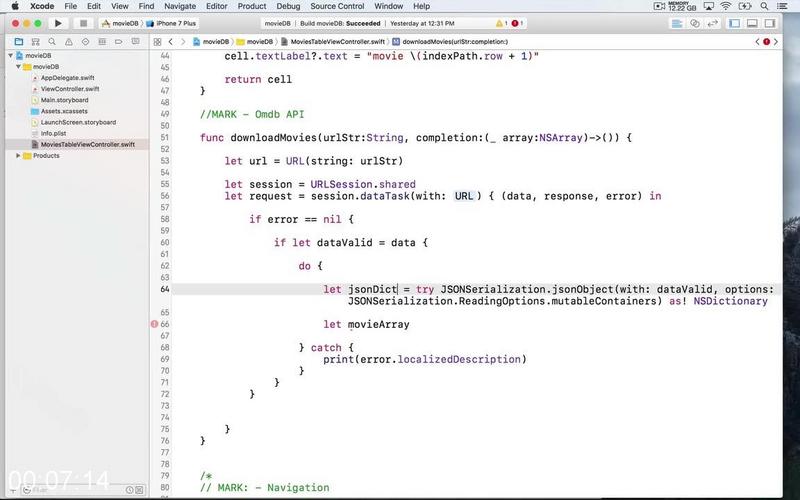Go forward in editor history
This screenshot has height=500, width=800.
pyautogui.click(x=183, y=42)
